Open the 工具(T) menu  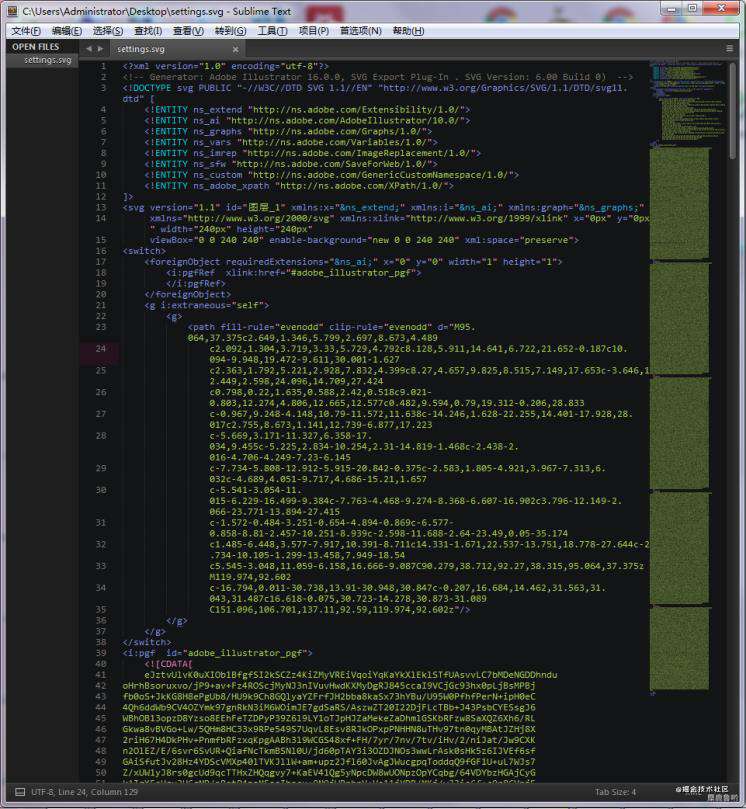click(x=272, y=31)
